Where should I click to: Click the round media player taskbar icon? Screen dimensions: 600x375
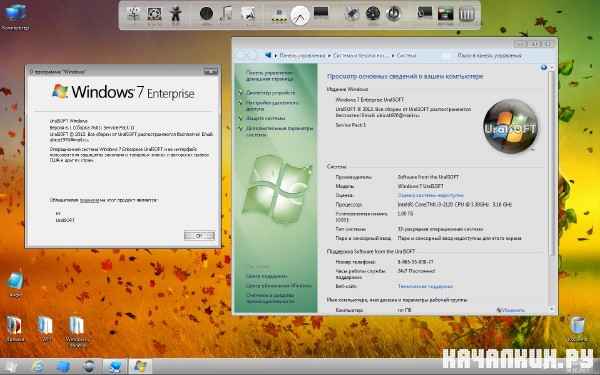point(89,367)
